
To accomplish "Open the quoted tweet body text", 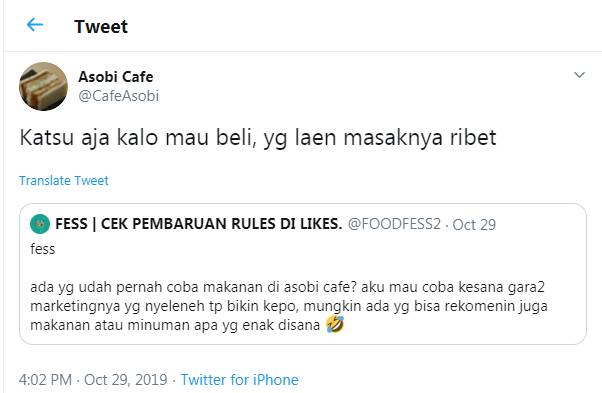I will coord(289,306).
